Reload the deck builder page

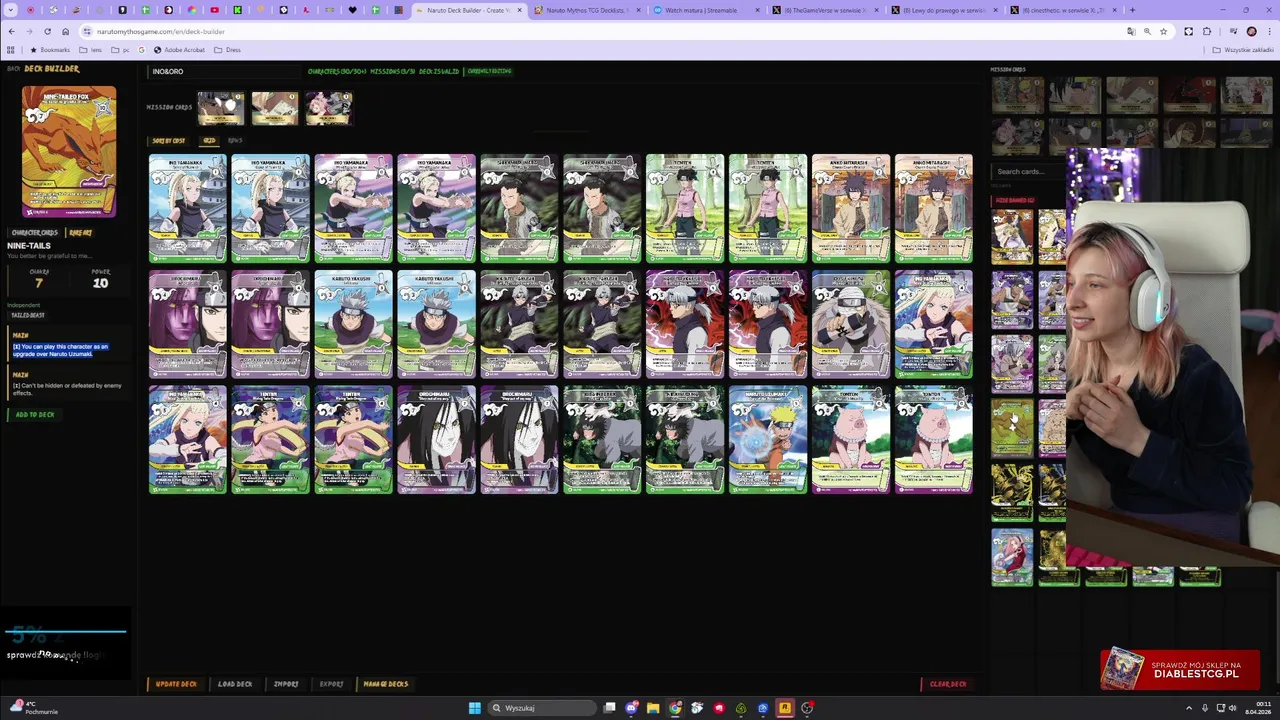[x=47, y=31]
